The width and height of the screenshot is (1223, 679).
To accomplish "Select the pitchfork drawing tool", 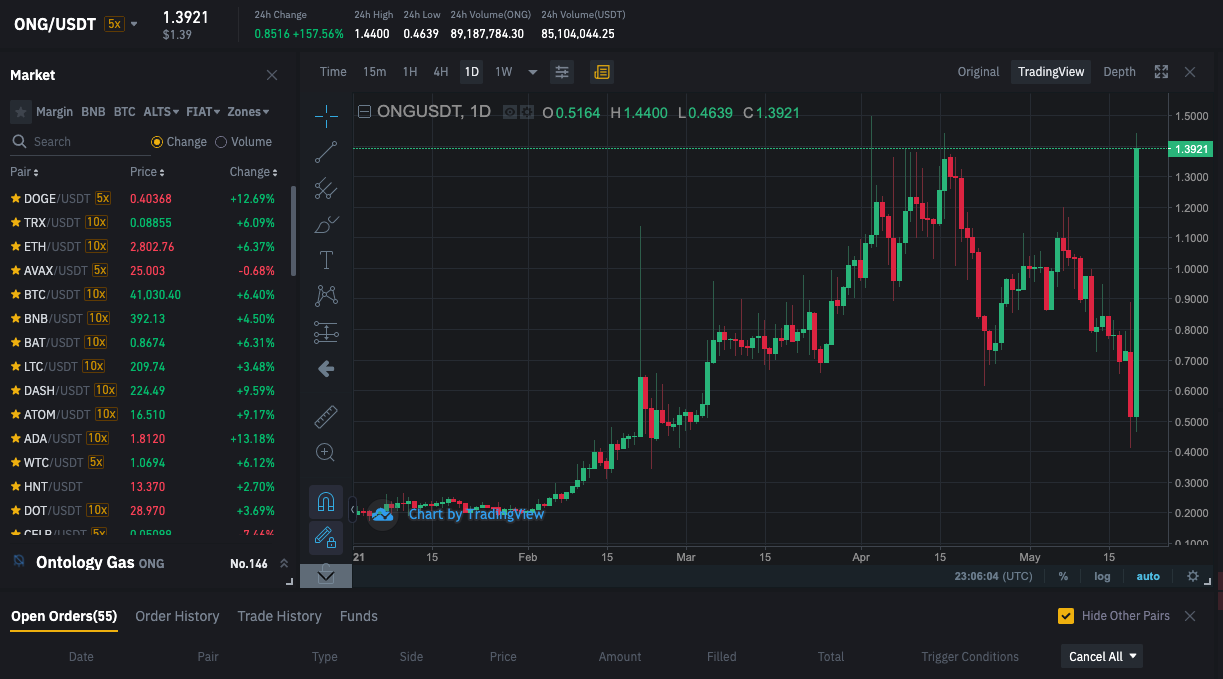I will pos(326,188).
